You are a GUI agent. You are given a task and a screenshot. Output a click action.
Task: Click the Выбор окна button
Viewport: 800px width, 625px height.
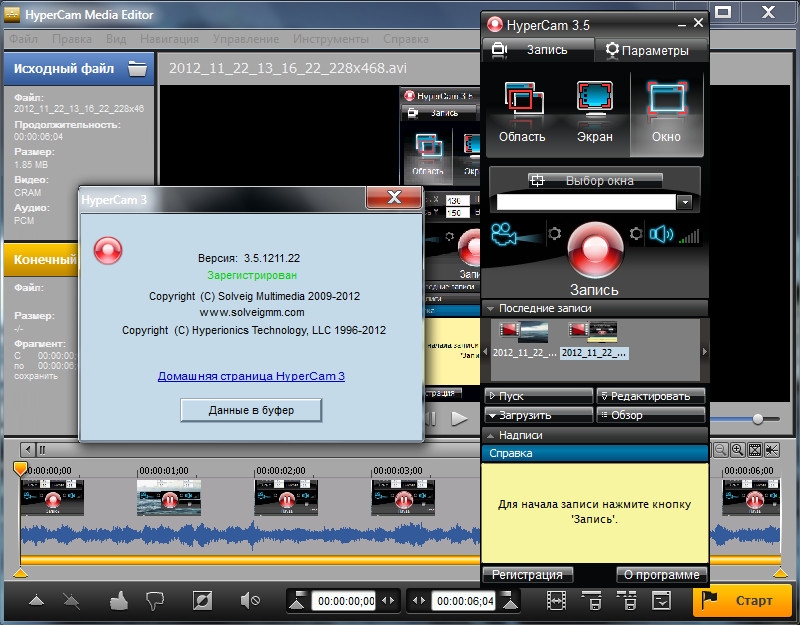[x=594, y=180]
